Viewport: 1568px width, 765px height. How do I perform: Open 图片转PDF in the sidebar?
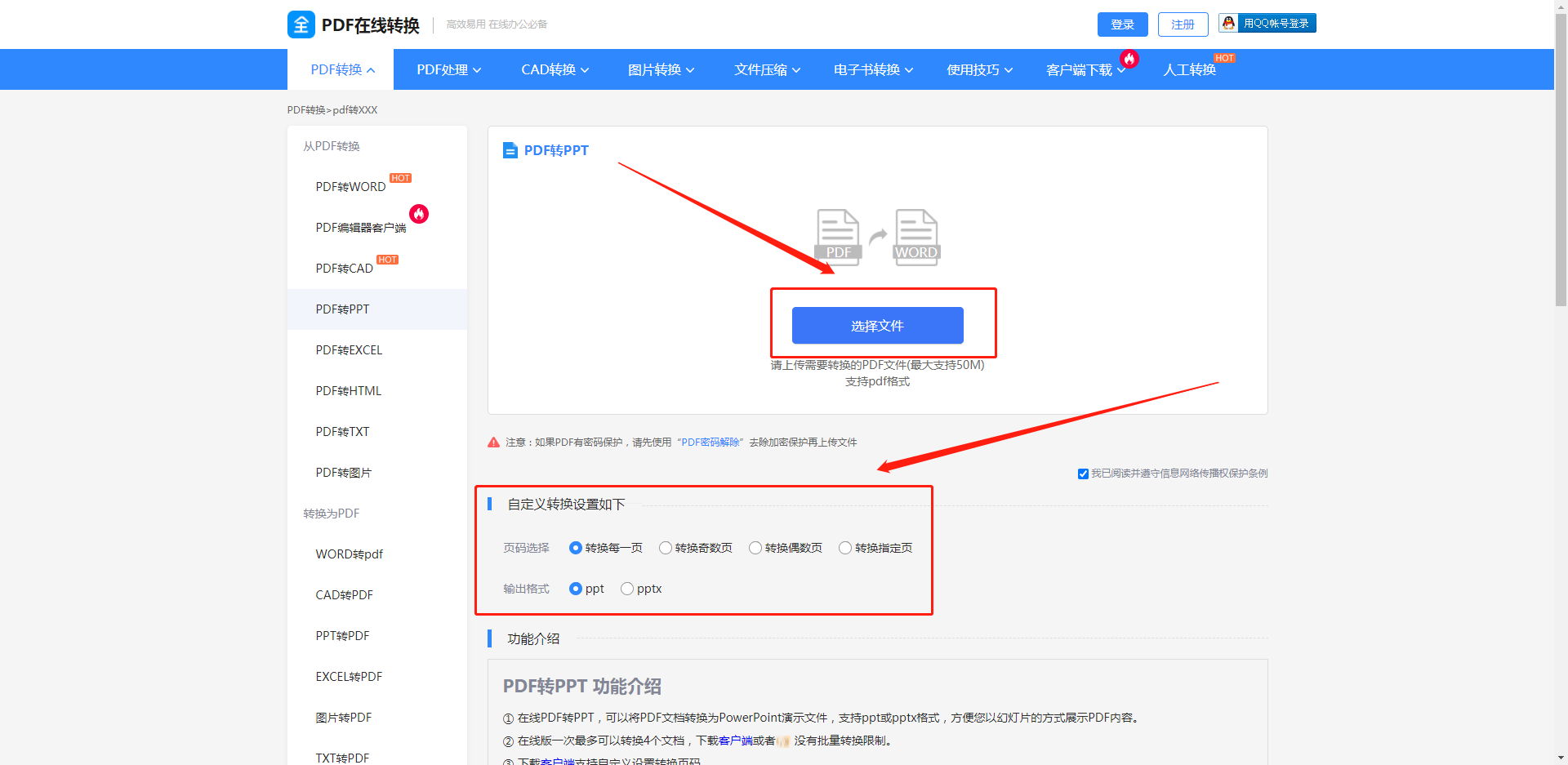coord(344,718)
